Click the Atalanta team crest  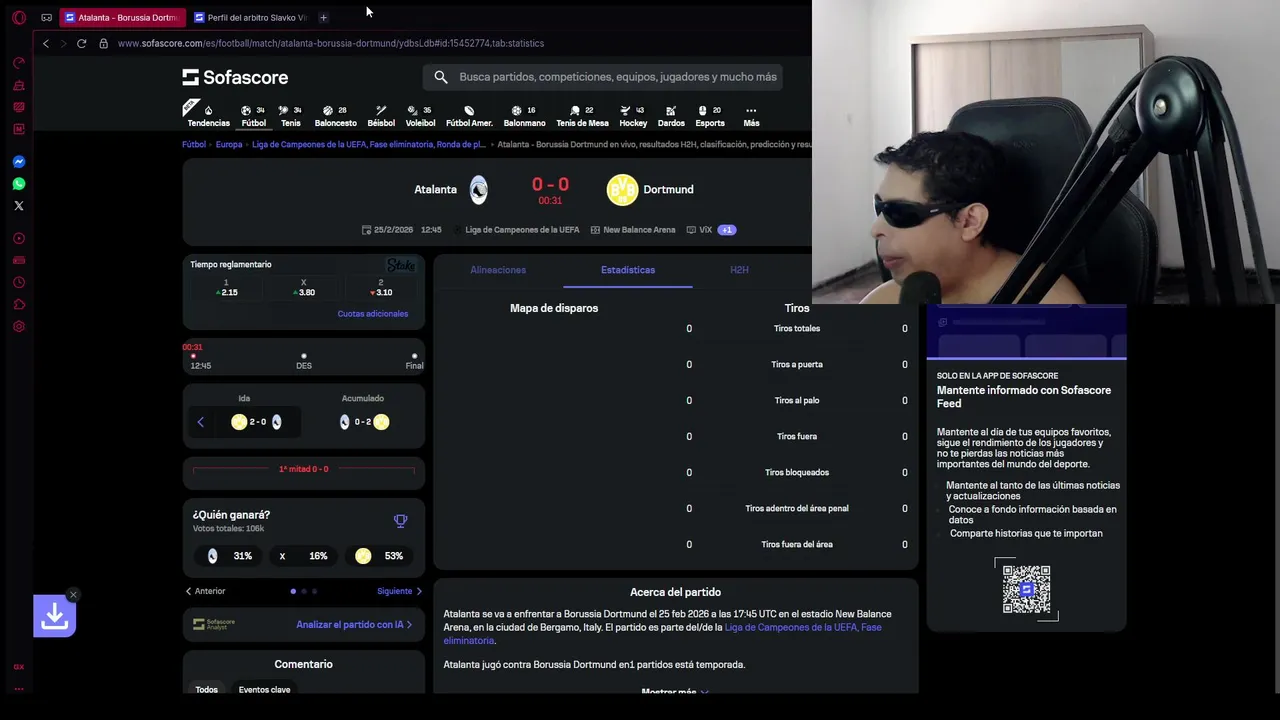coord(479,189)
